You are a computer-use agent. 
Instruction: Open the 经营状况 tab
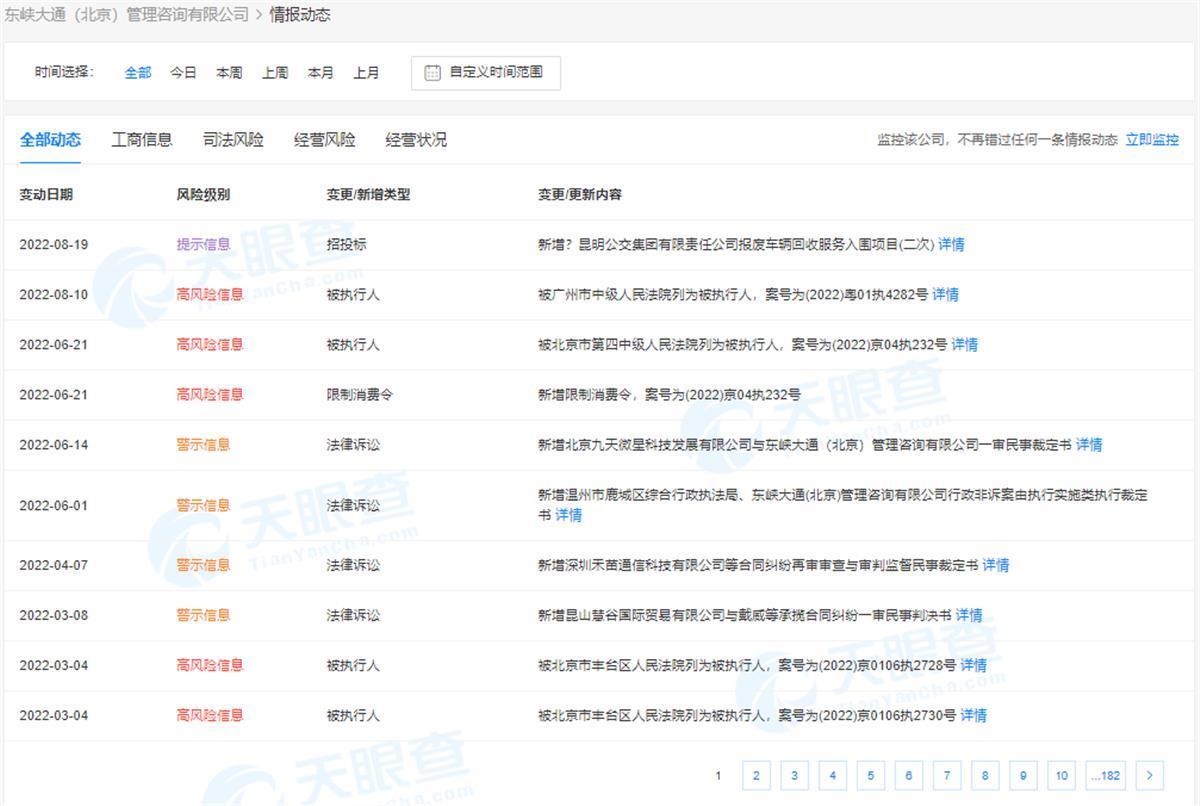[x=416, y=140]
